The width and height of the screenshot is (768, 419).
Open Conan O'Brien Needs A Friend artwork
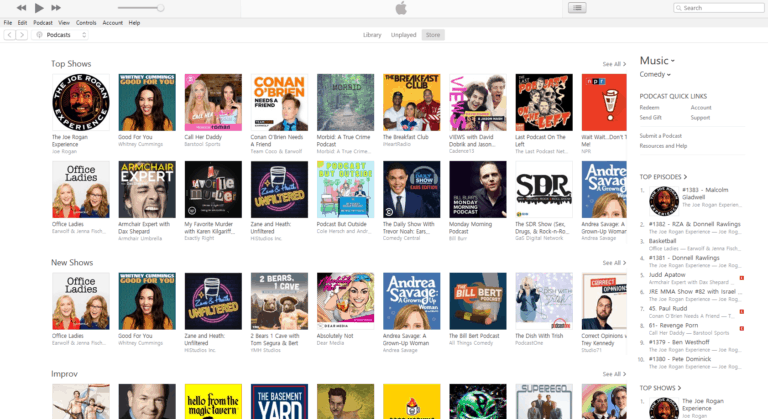279,103
